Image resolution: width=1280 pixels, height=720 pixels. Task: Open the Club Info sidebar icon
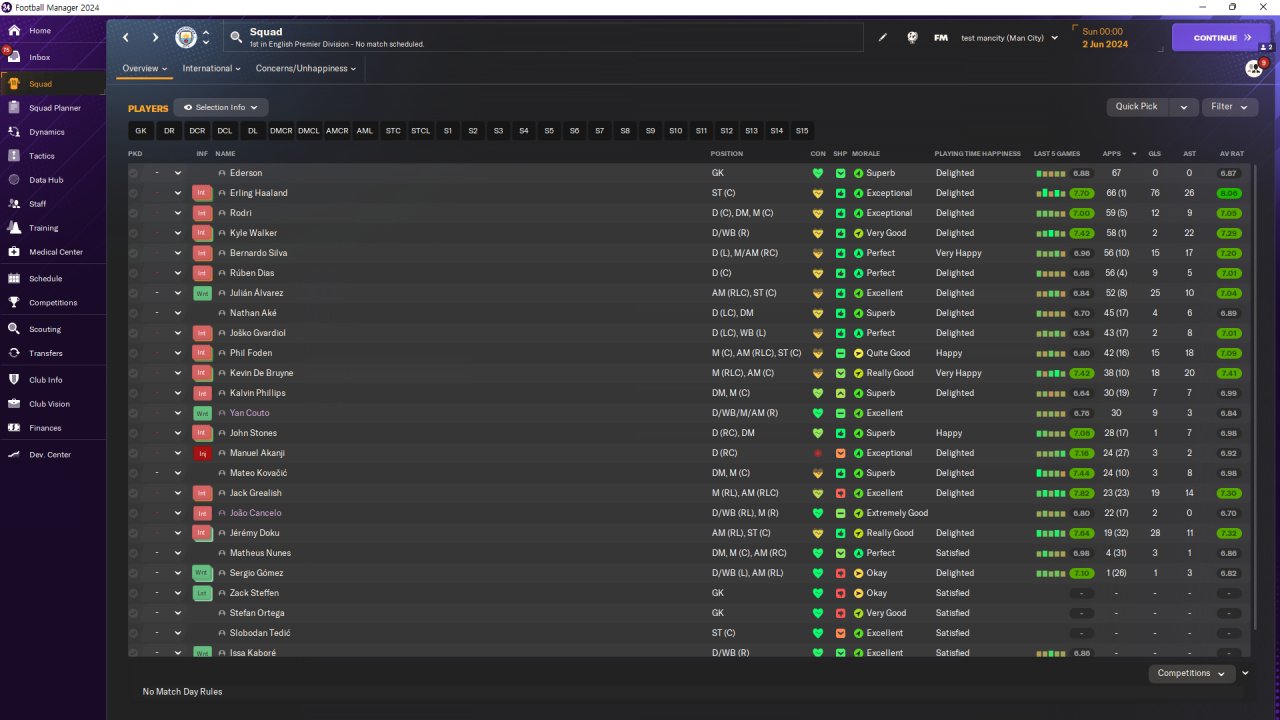[x=14, y=380]
